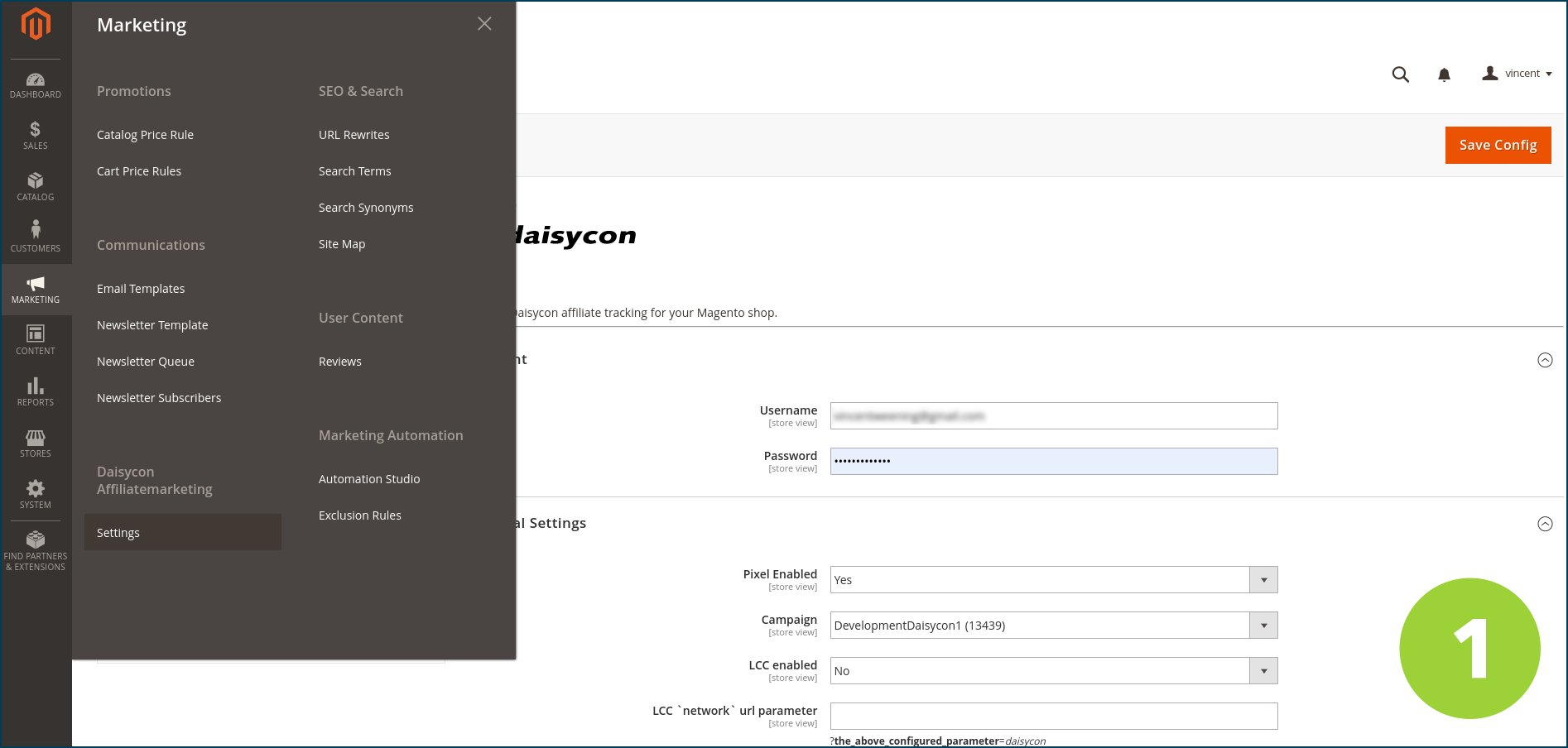Open the Dashboard sidebar section
Screen dimensions: 1568x748
click(36, 85)
